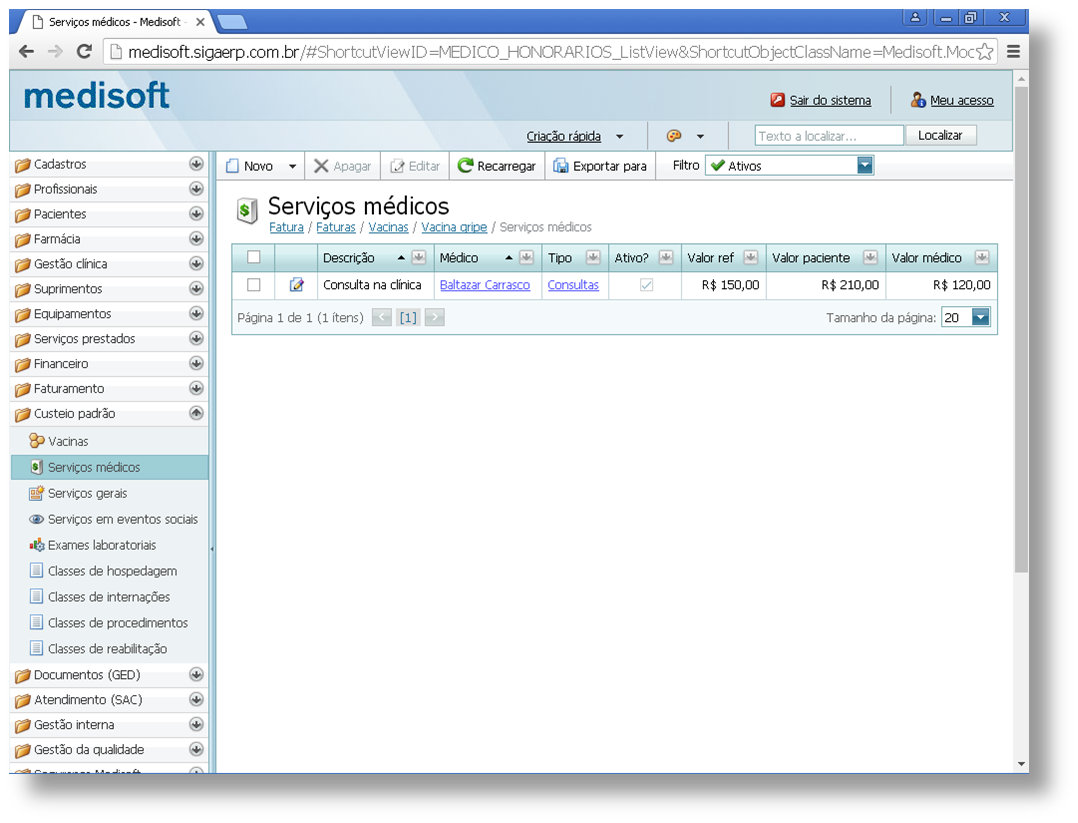Click the Meu acesso user icon
Viewport: 1078px width, 823px height.
918,100
